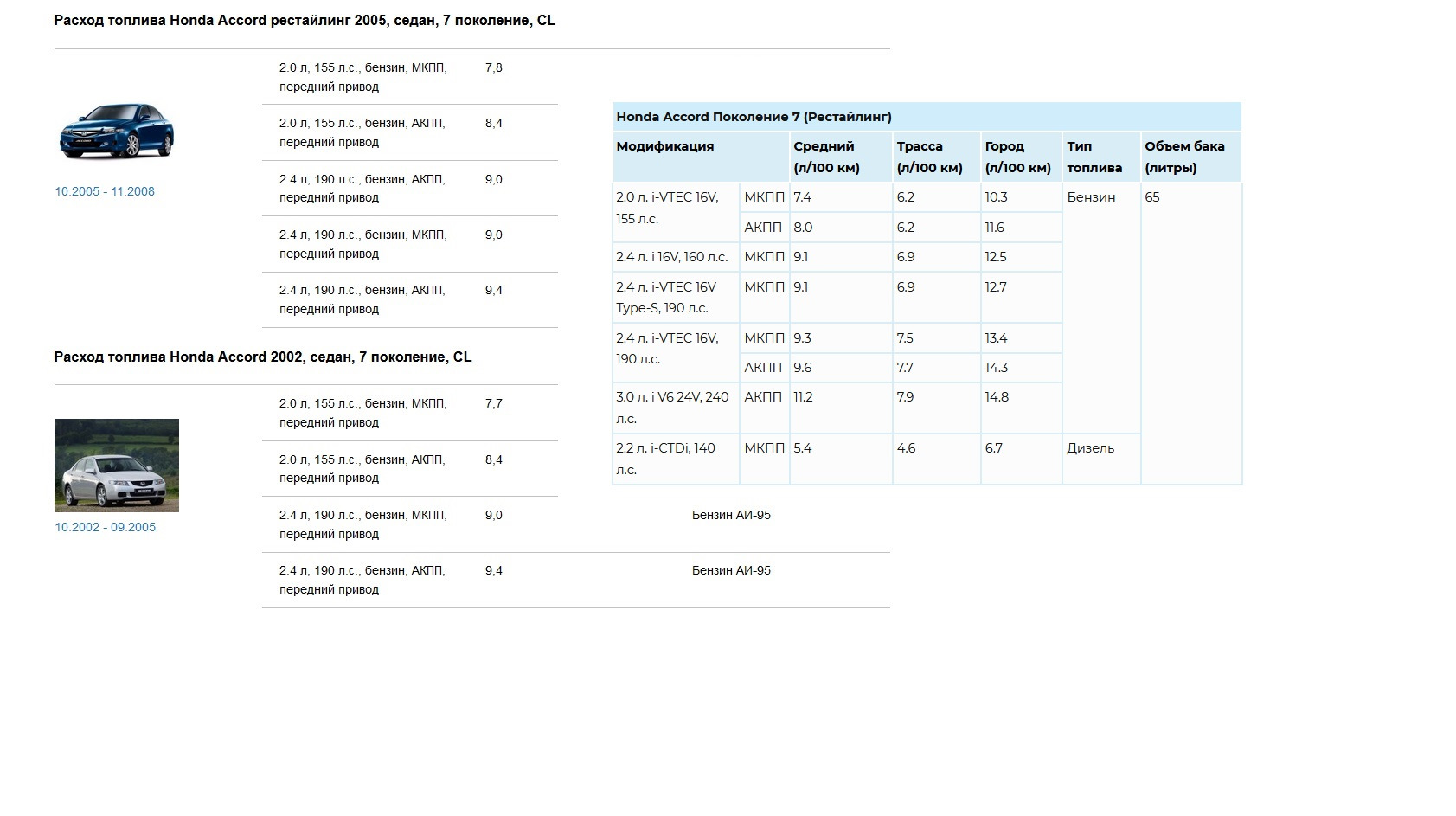Click the average value 5.4 for diesel
This screenshot has width=1456, height=816.
click(803, 448)
